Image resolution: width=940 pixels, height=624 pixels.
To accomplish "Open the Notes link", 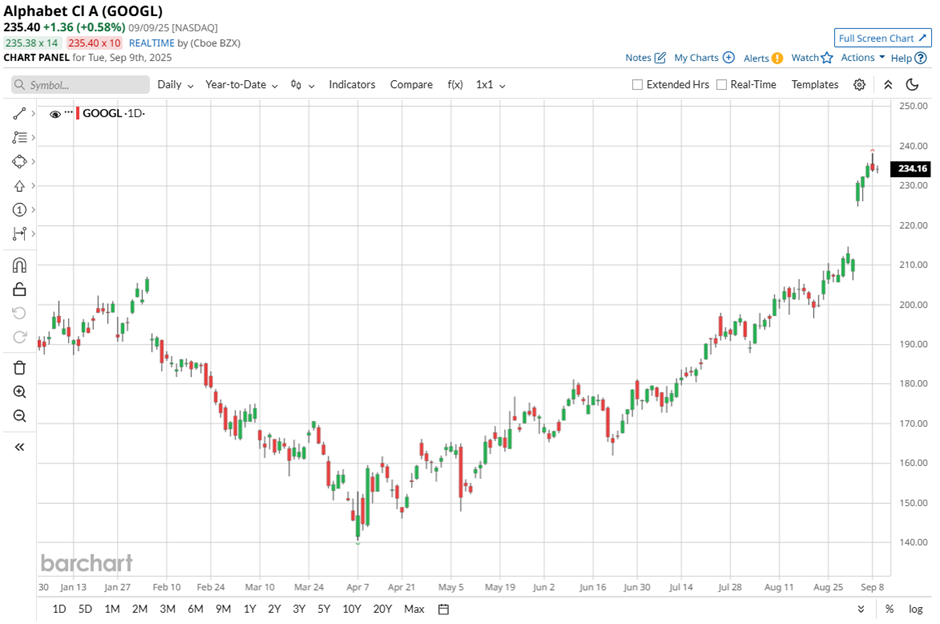I will (x=645, y=58).
